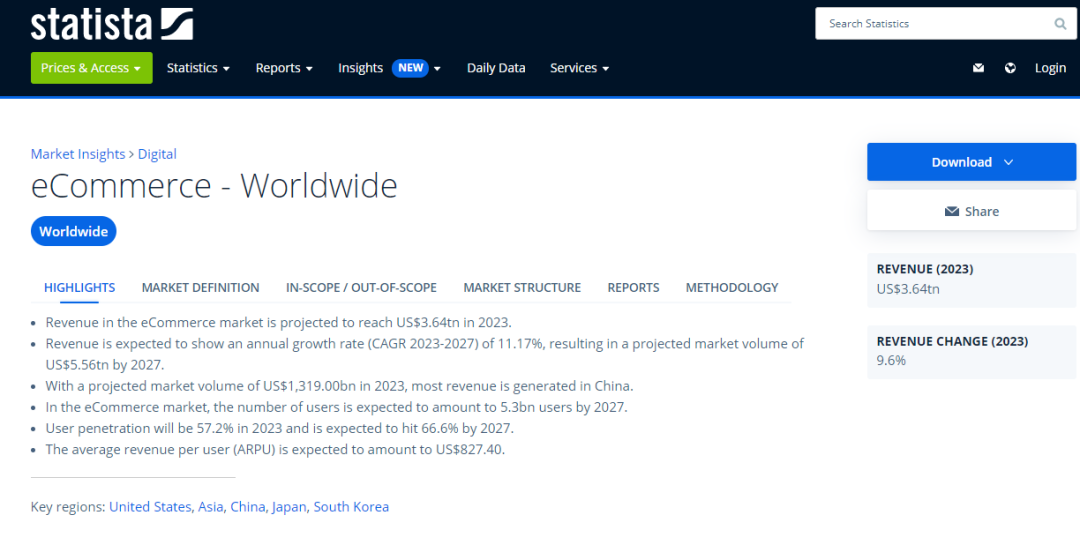Screen dimensions: 1080x545
Task: Expand the Services menu
Action: point(579,68)
